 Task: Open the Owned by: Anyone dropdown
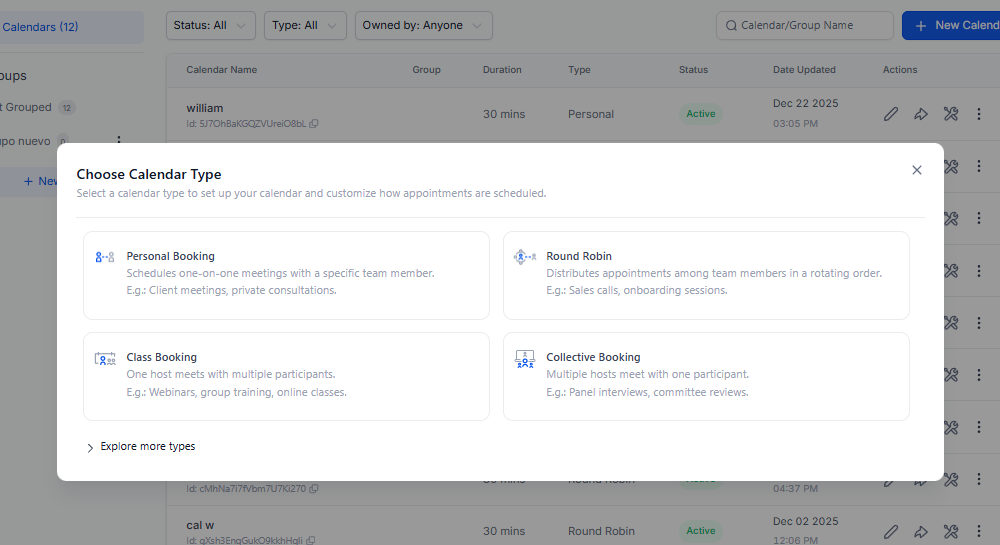coord(423,26)
